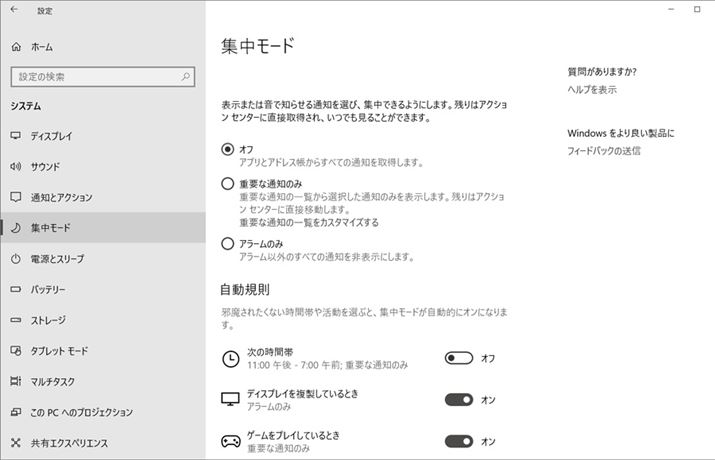Click the clock icon for 次の時間帯 rule
715x460 pixels.
(230, 359)
